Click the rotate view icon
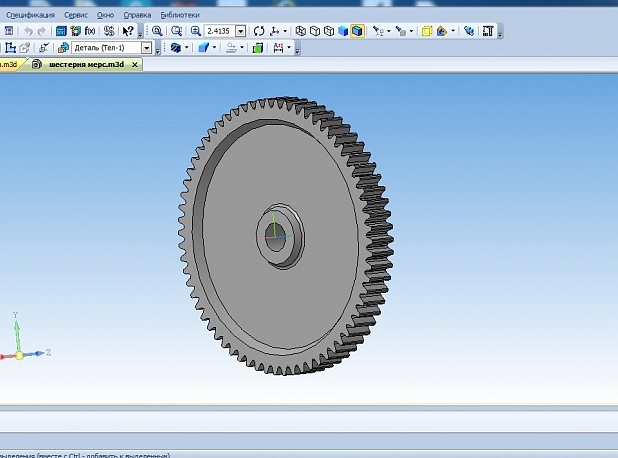Image resolution: width=618 pixels, height=458 pixels. (259, 31)
